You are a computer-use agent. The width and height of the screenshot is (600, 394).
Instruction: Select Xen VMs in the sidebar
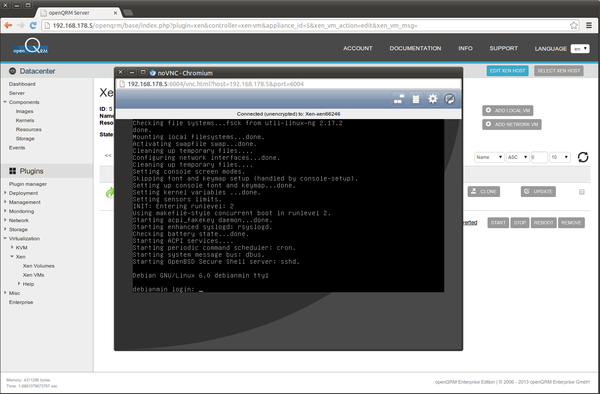pos(33,275)
